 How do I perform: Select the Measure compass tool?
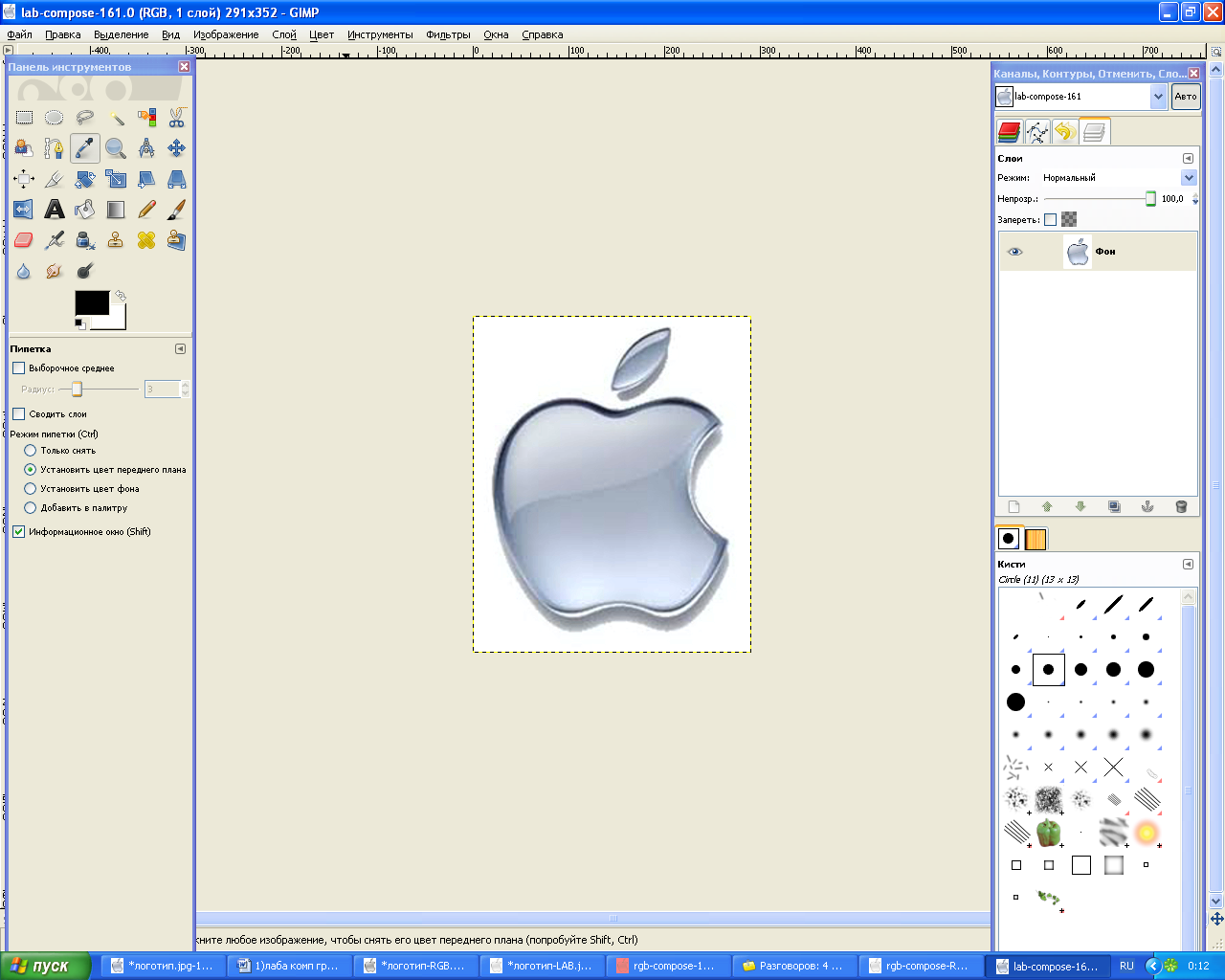146,148
